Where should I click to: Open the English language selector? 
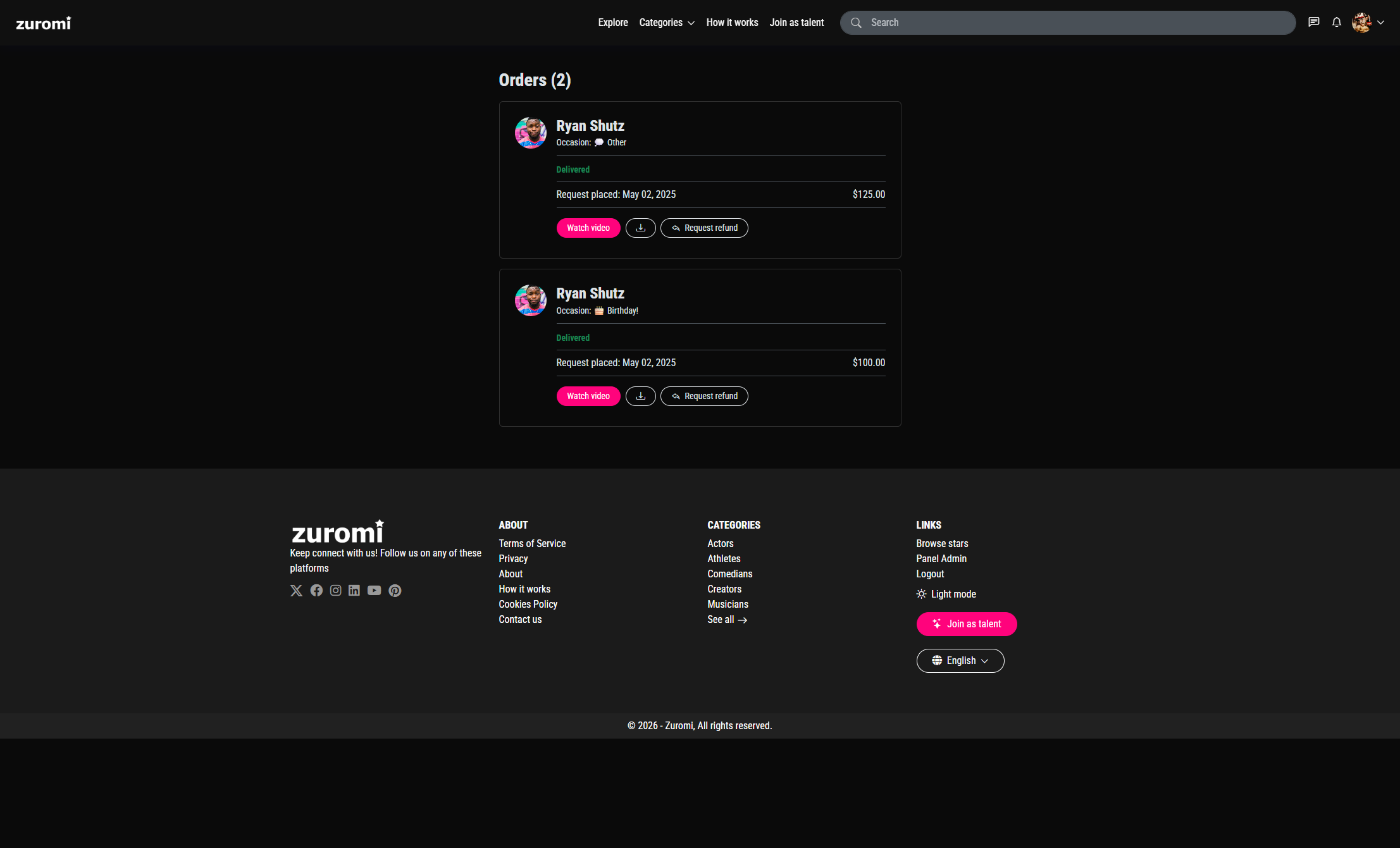pos(960,660)
